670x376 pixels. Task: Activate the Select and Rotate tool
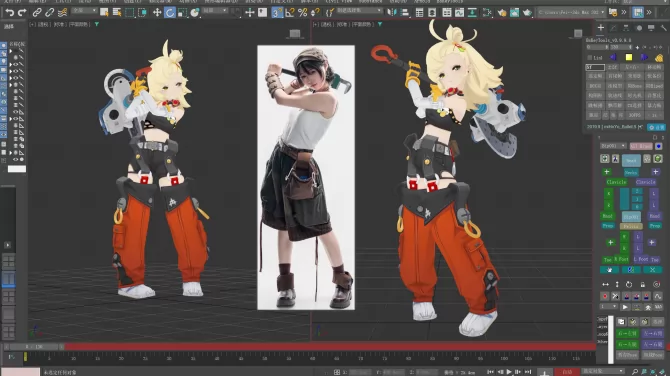tap(170, 13)
